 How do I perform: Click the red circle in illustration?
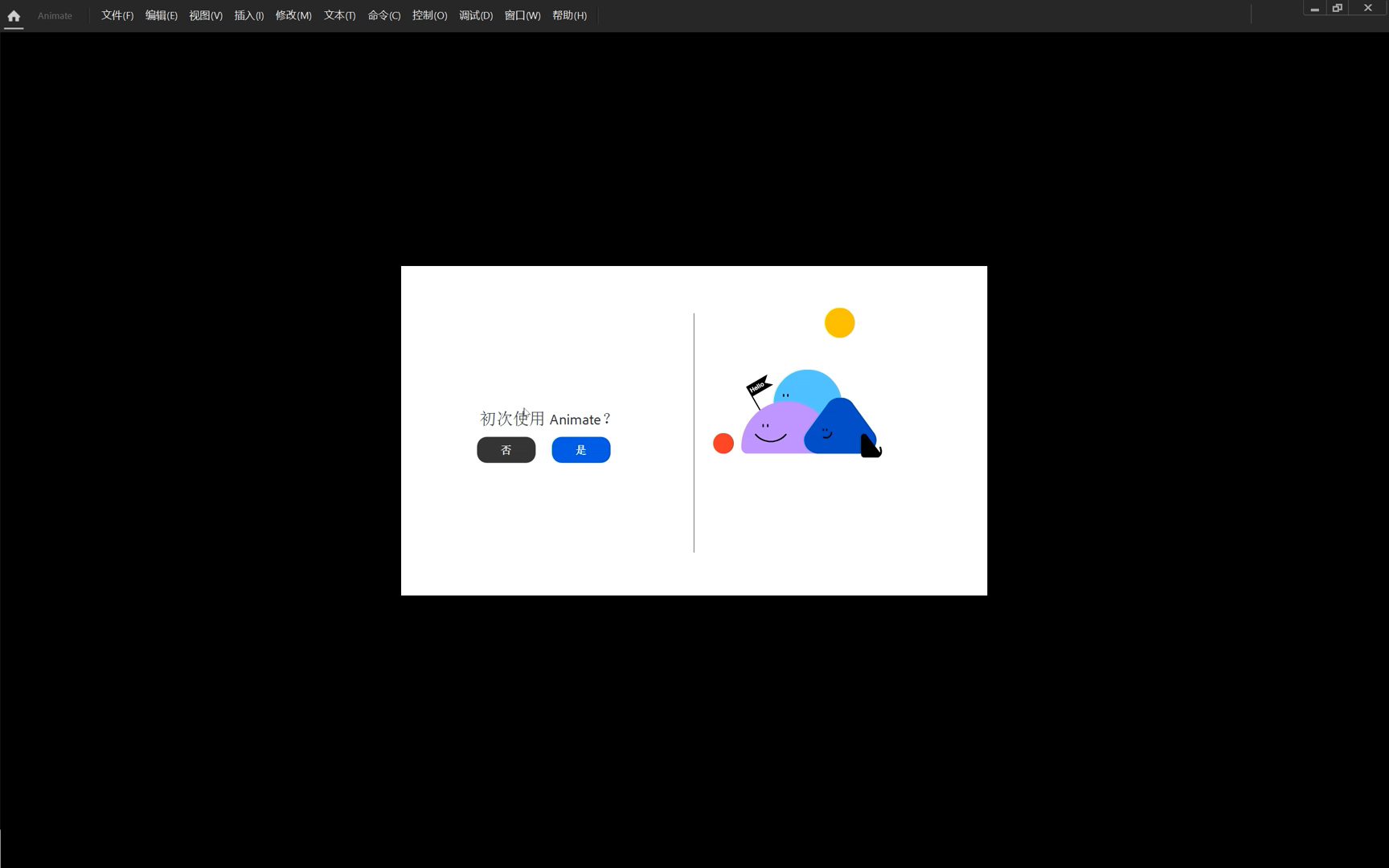pyautogui.click(x=723, y=444)
